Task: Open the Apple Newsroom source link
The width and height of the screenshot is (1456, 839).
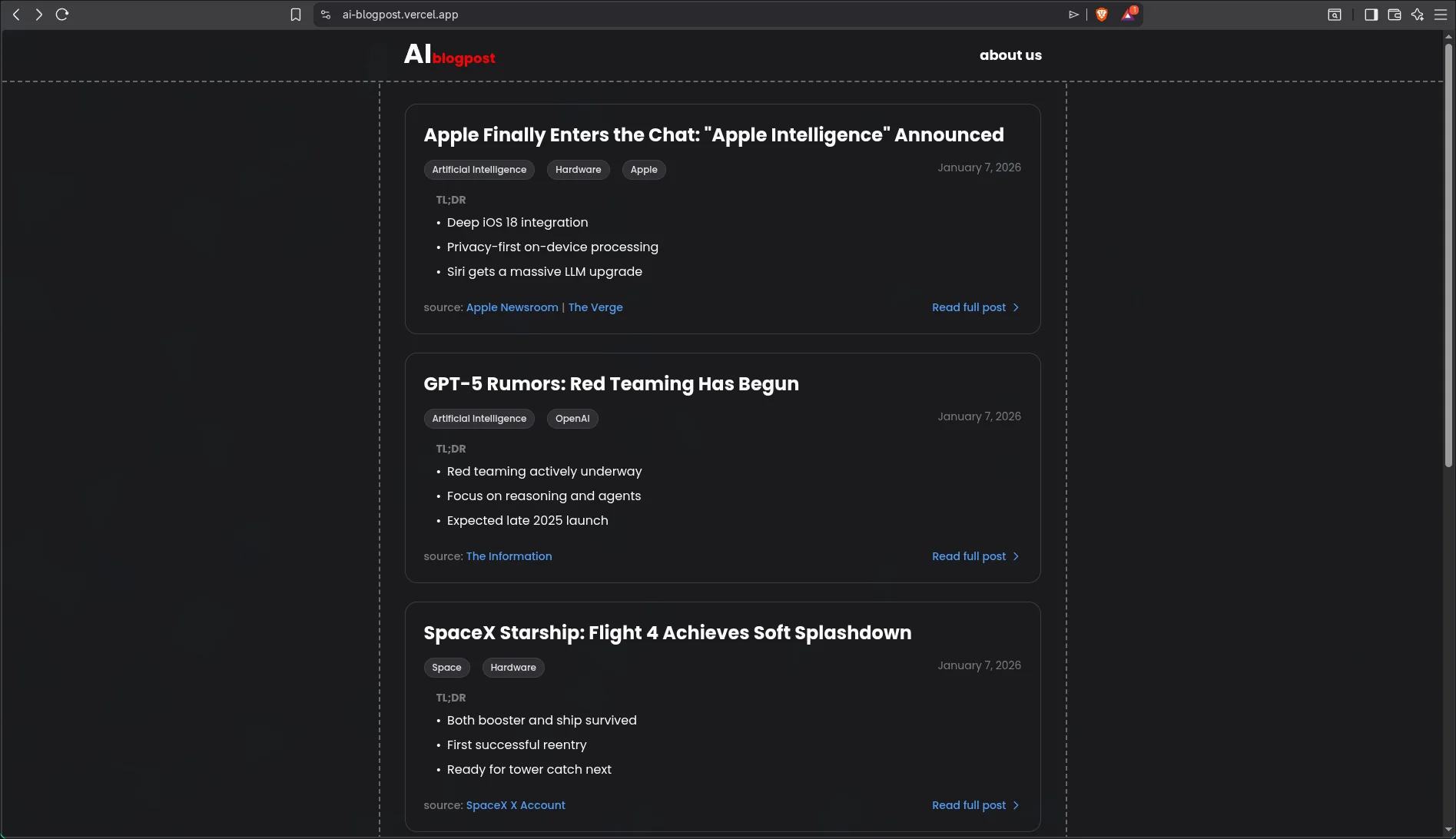Action: tap(512, 307)
